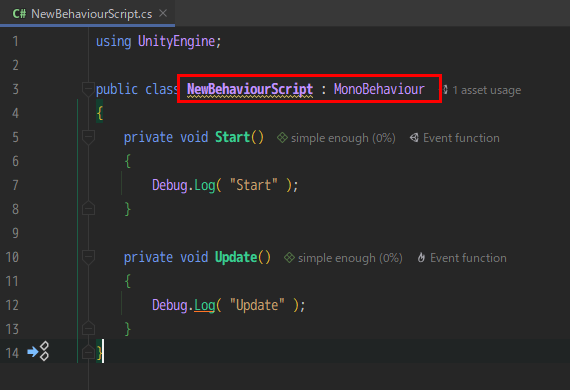Click the Start method name
Image resolution: width=570 pixels, height=390 pixels.
point(233,137)
